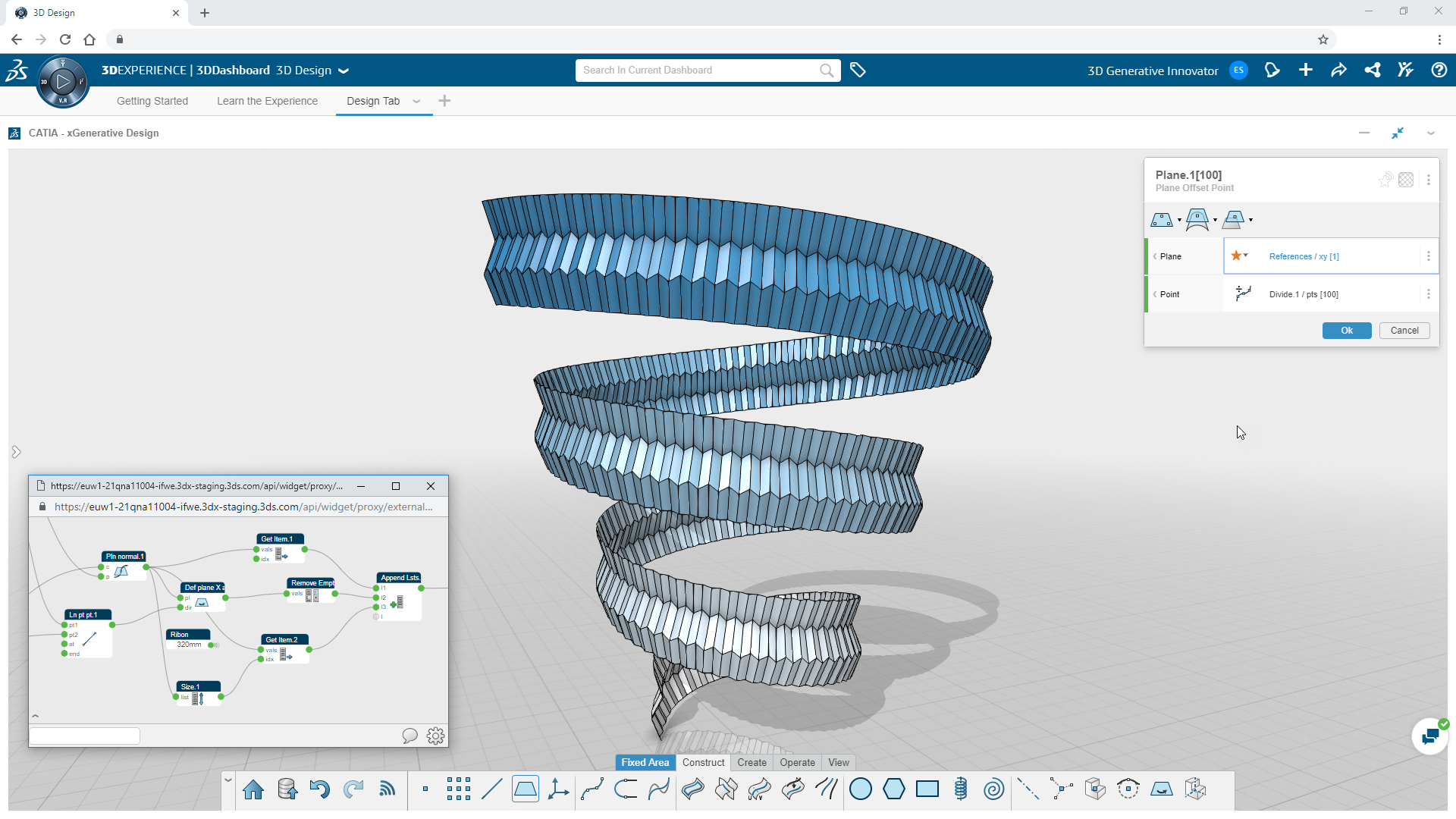
Task: Click the broadcast signal icon in the toolbar
Action: 387,789
